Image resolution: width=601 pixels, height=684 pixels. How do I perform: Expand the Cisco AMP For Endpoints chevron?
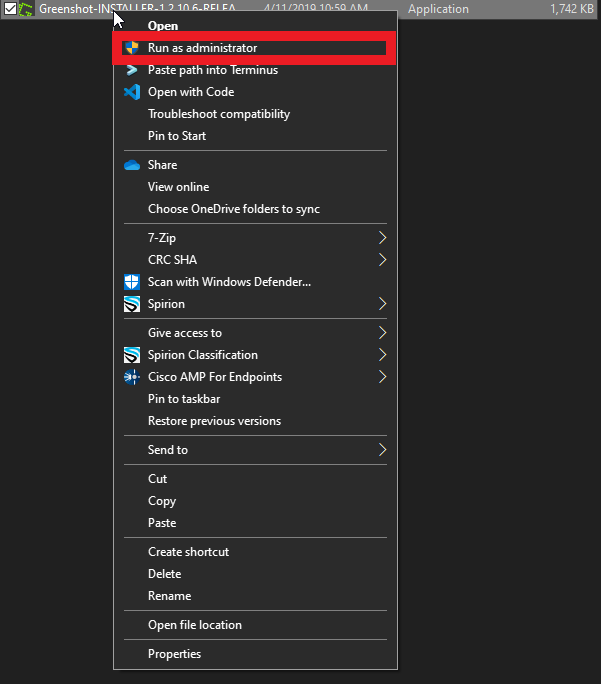(x=382, y=377)
